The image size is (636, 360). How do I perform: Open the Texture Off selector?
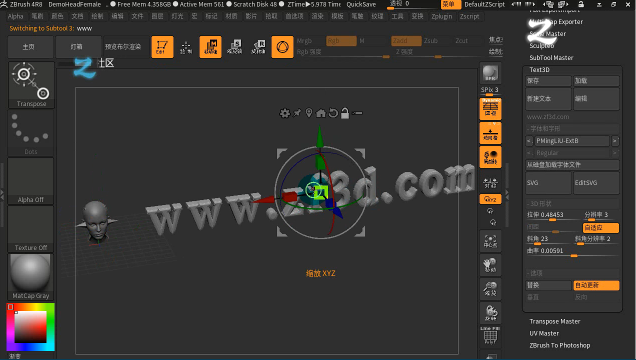point(31,229)
